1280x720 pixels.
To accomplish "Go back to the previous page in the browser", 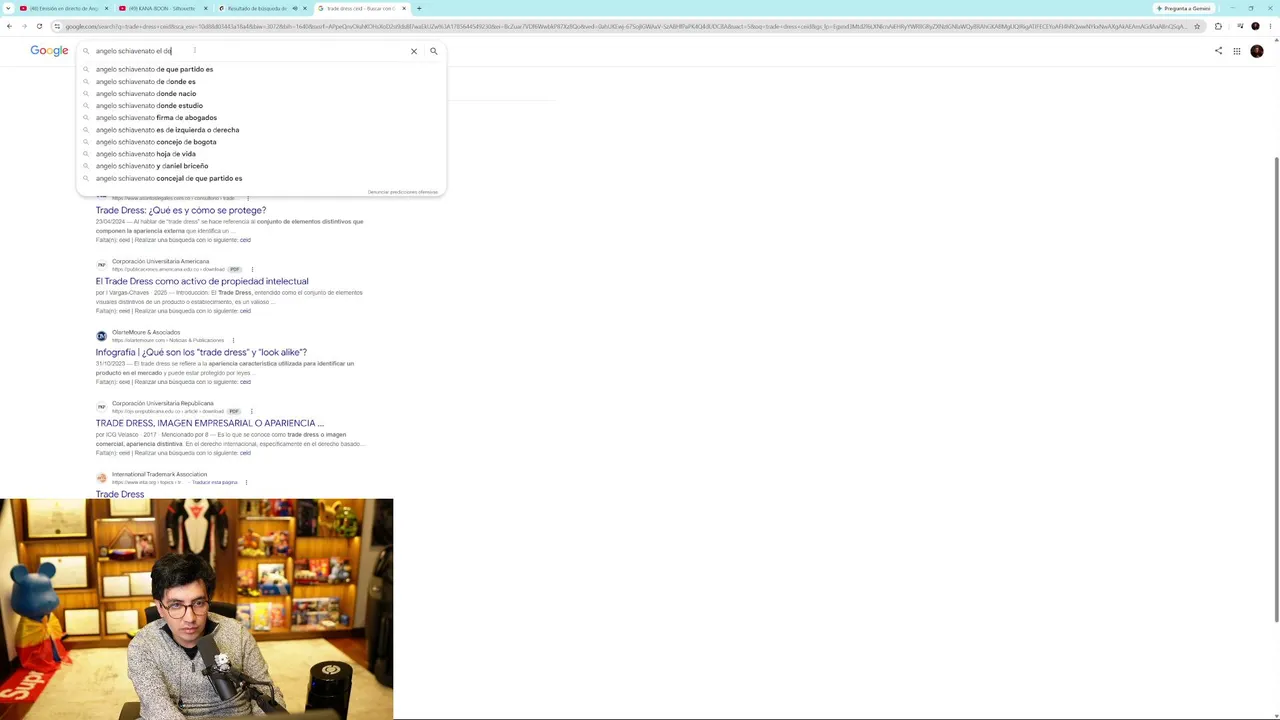I will (9, 26).
